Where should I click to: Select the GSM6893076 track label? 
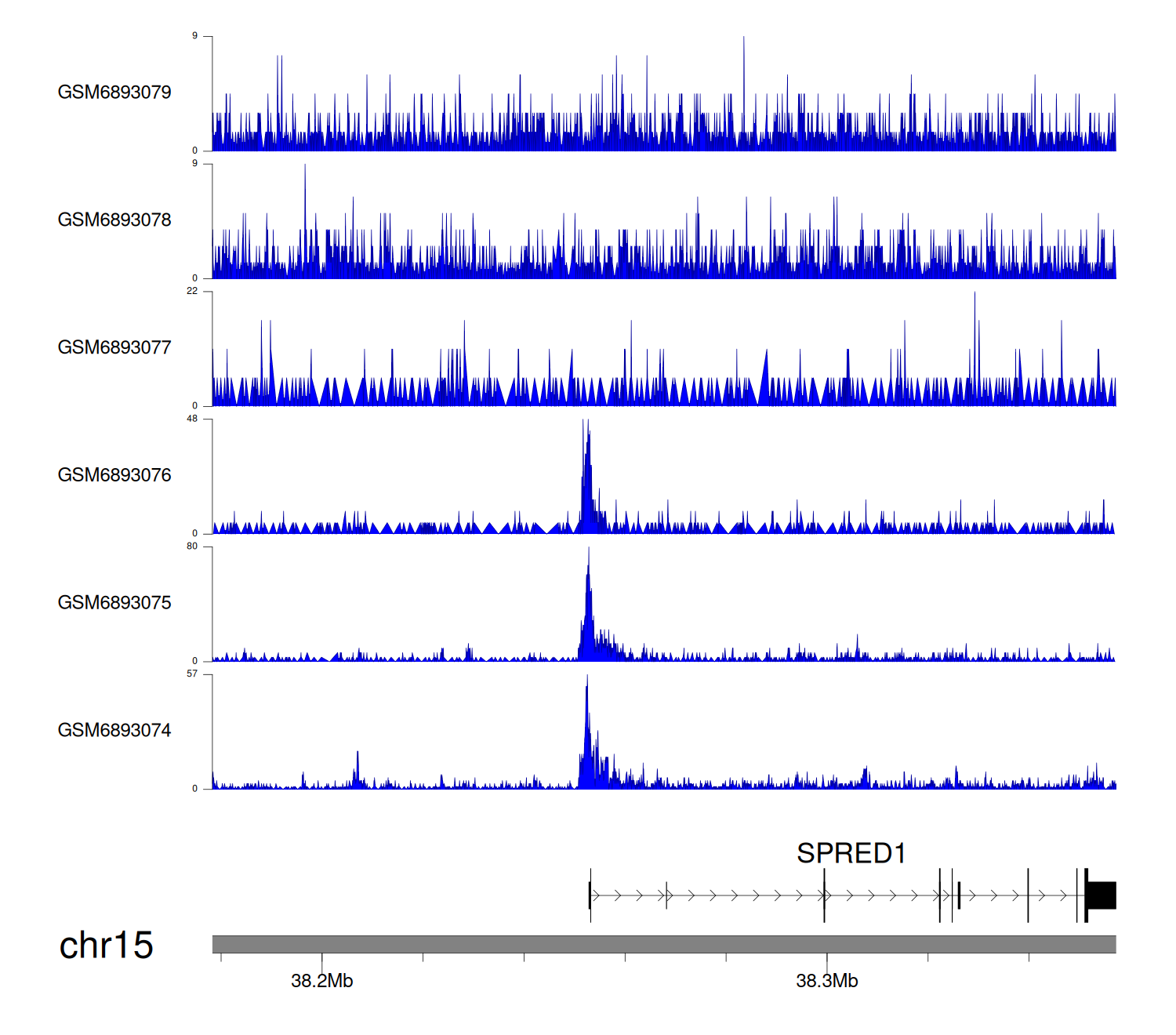(x=114, y=475)
